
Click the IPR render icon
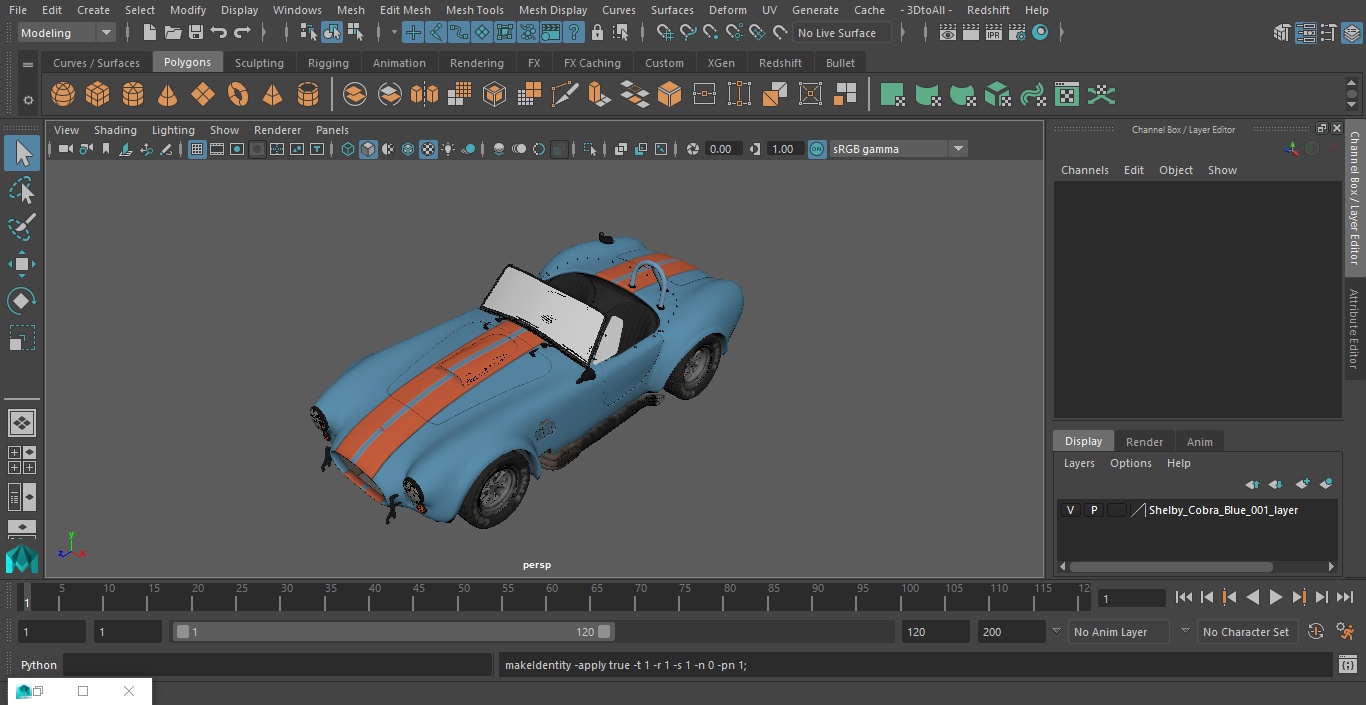[993, 33]
